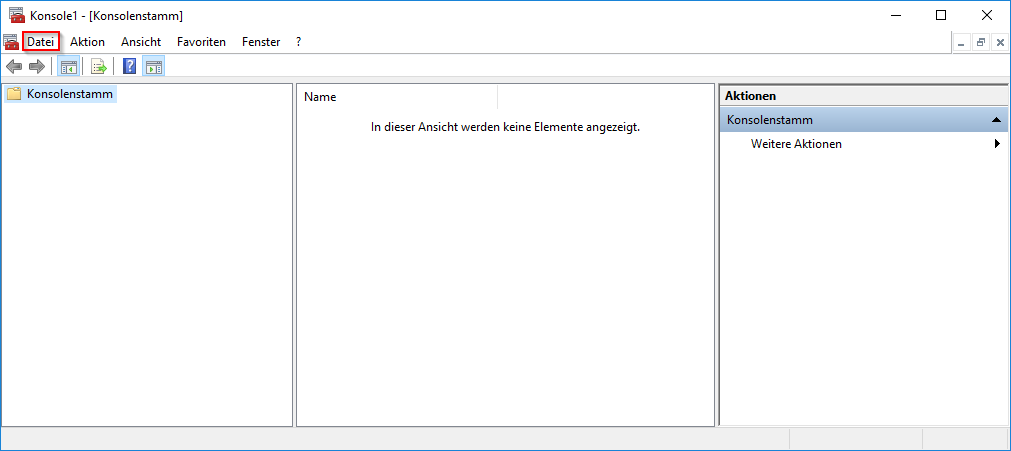Open the Datei menu
Viewport: 1011px width, 451px height.
pos(41,42)
